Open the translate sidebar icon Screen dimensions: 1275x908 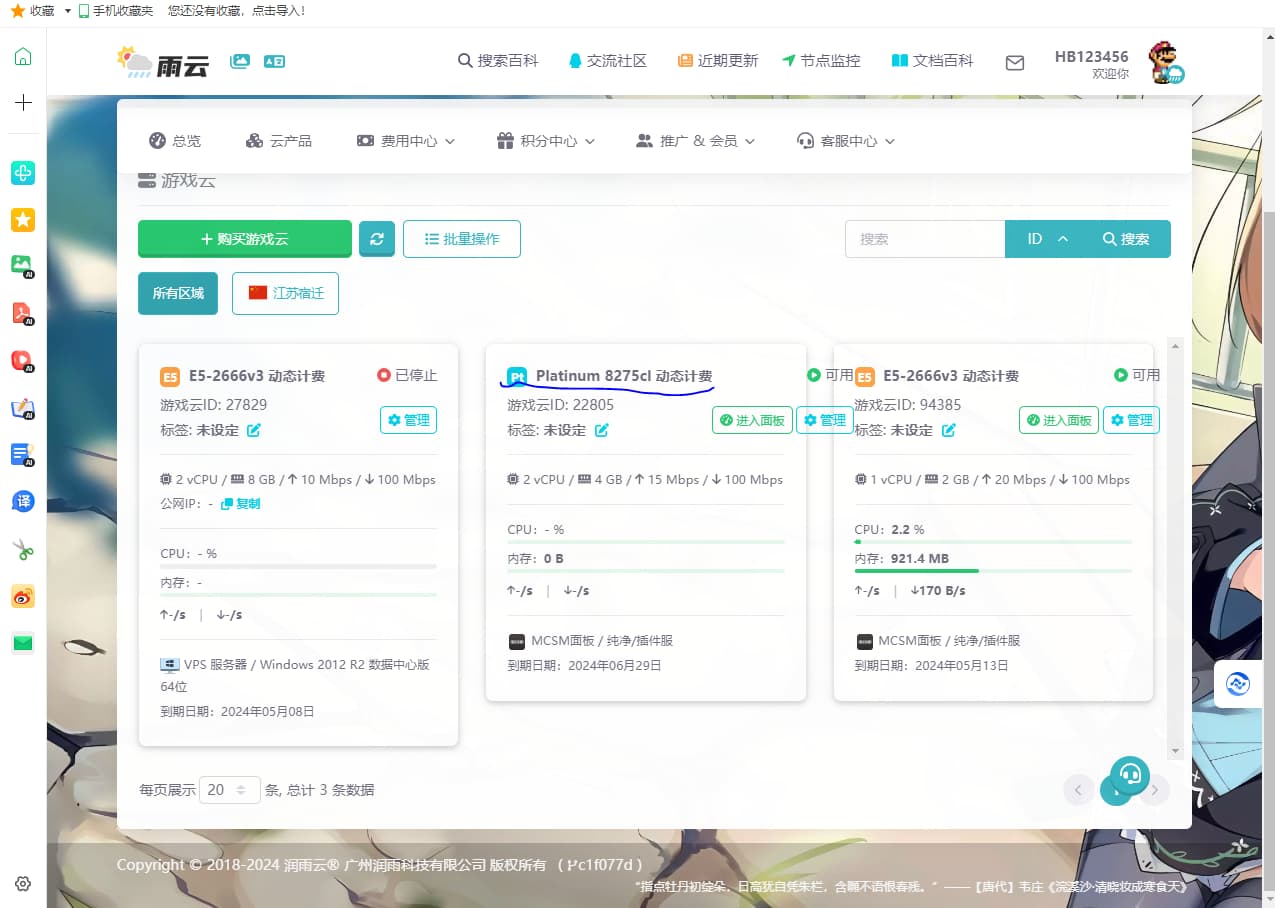[x=23, y=501]
